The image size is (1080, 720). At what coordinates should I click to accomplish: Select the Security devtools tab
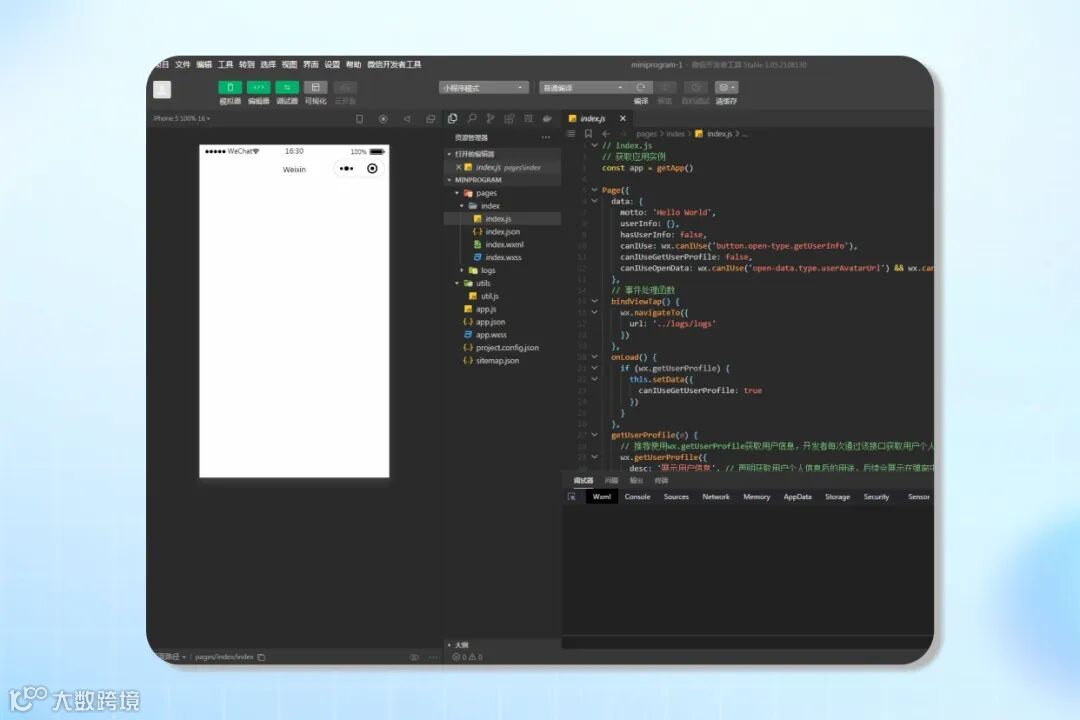[876, 496]
